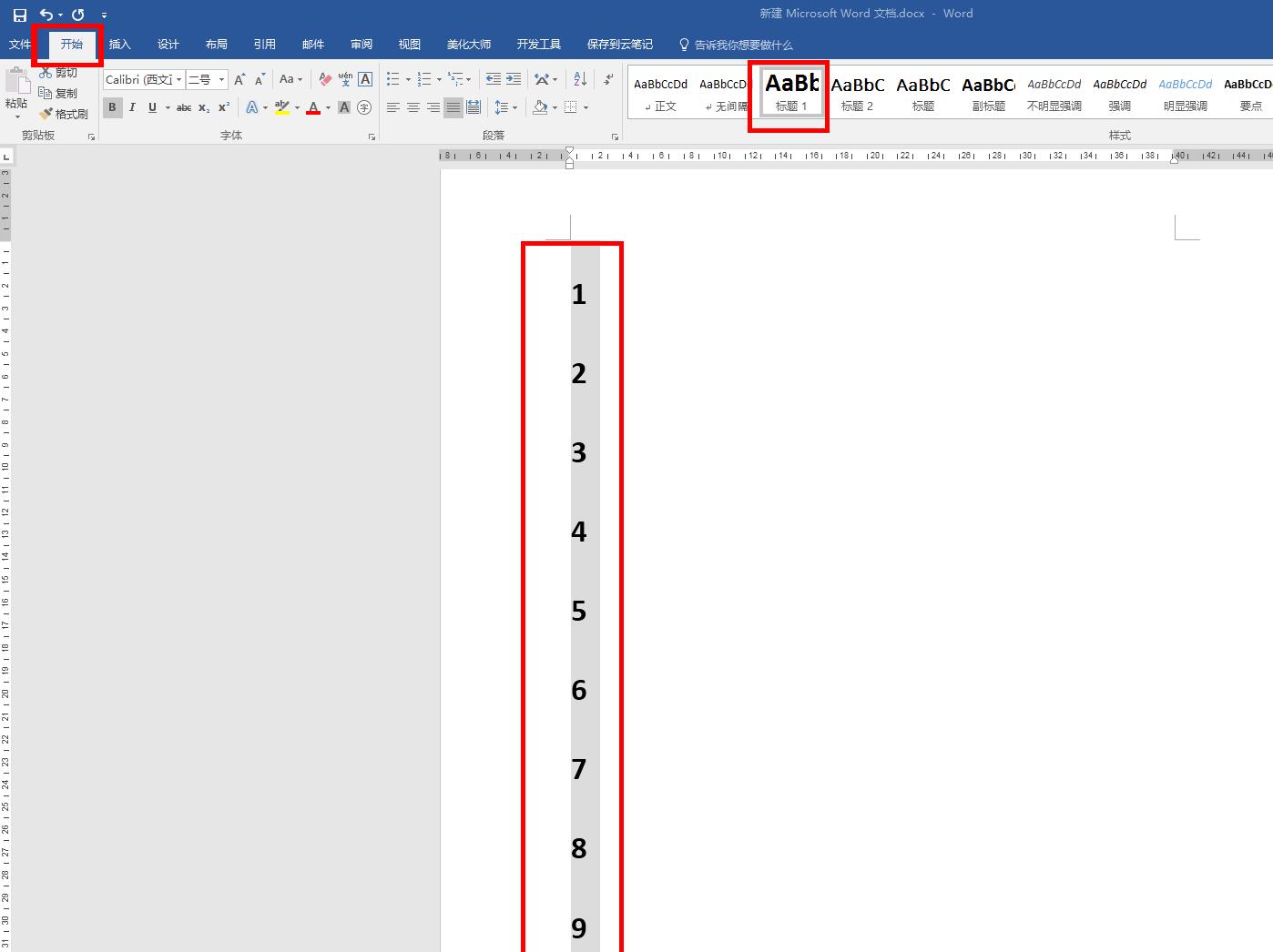1273x952 pixels.
Task: Clear all formatting with eraser icon
Action: 325,79
